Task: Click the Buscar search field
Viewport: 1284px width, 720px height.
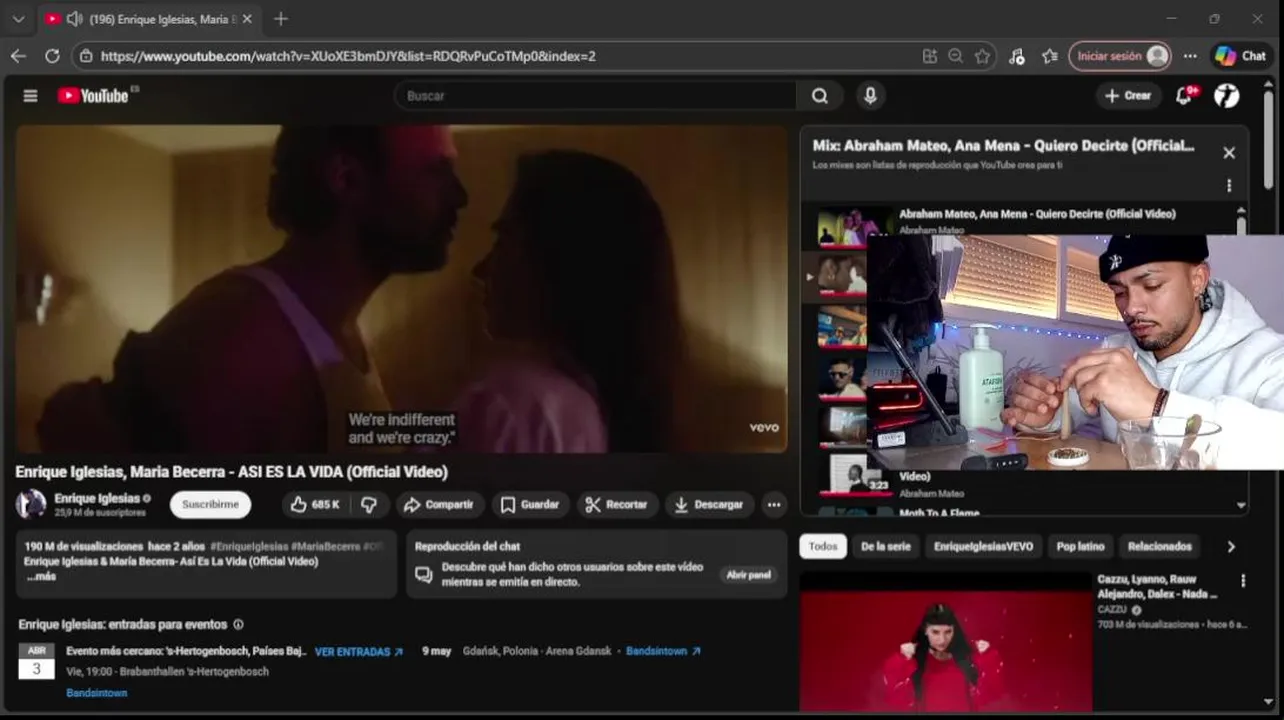Action: (x=595, y=96)
